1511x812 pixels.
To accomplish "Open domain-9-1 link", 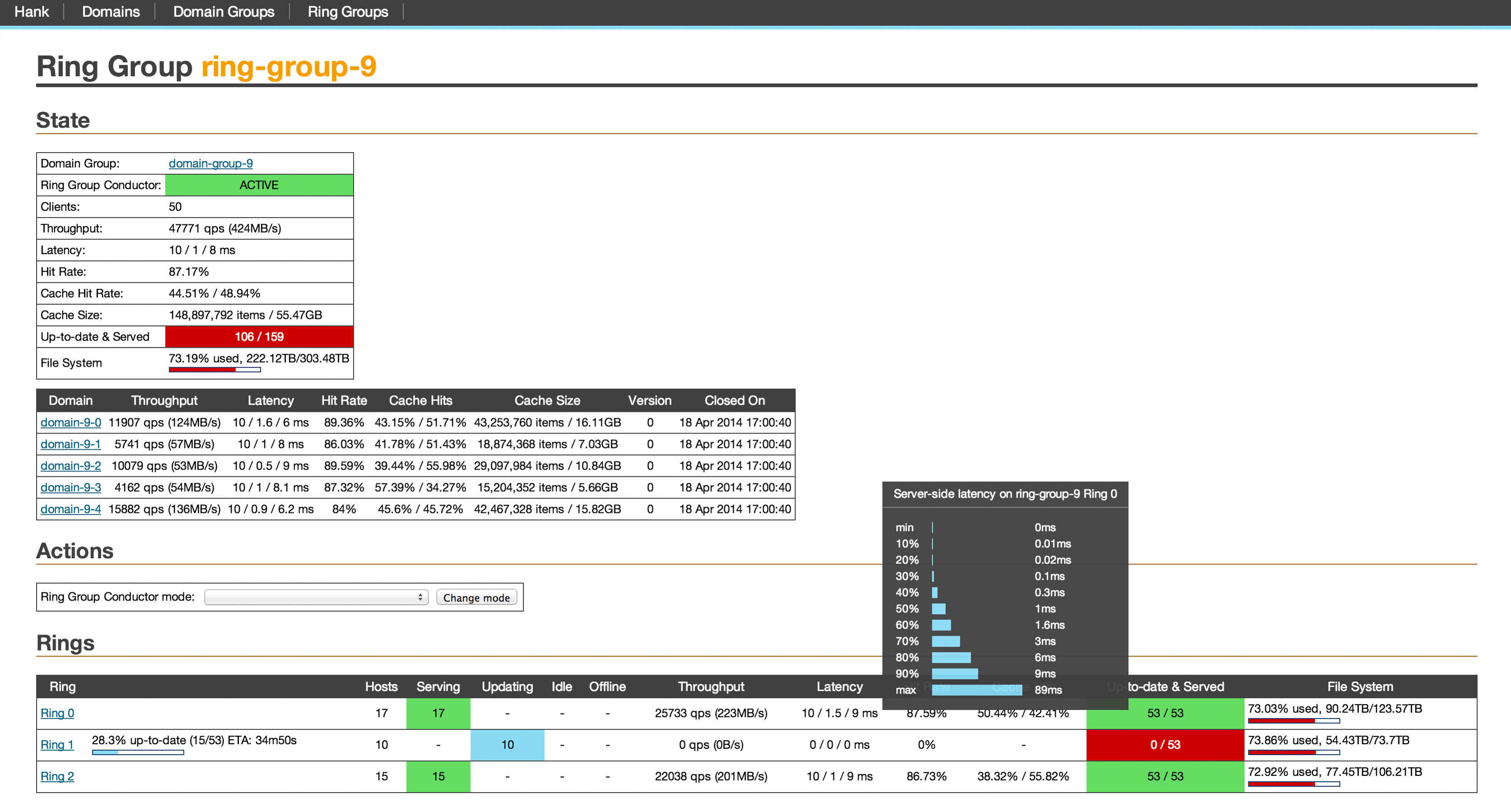I will (x=70, y=444).
